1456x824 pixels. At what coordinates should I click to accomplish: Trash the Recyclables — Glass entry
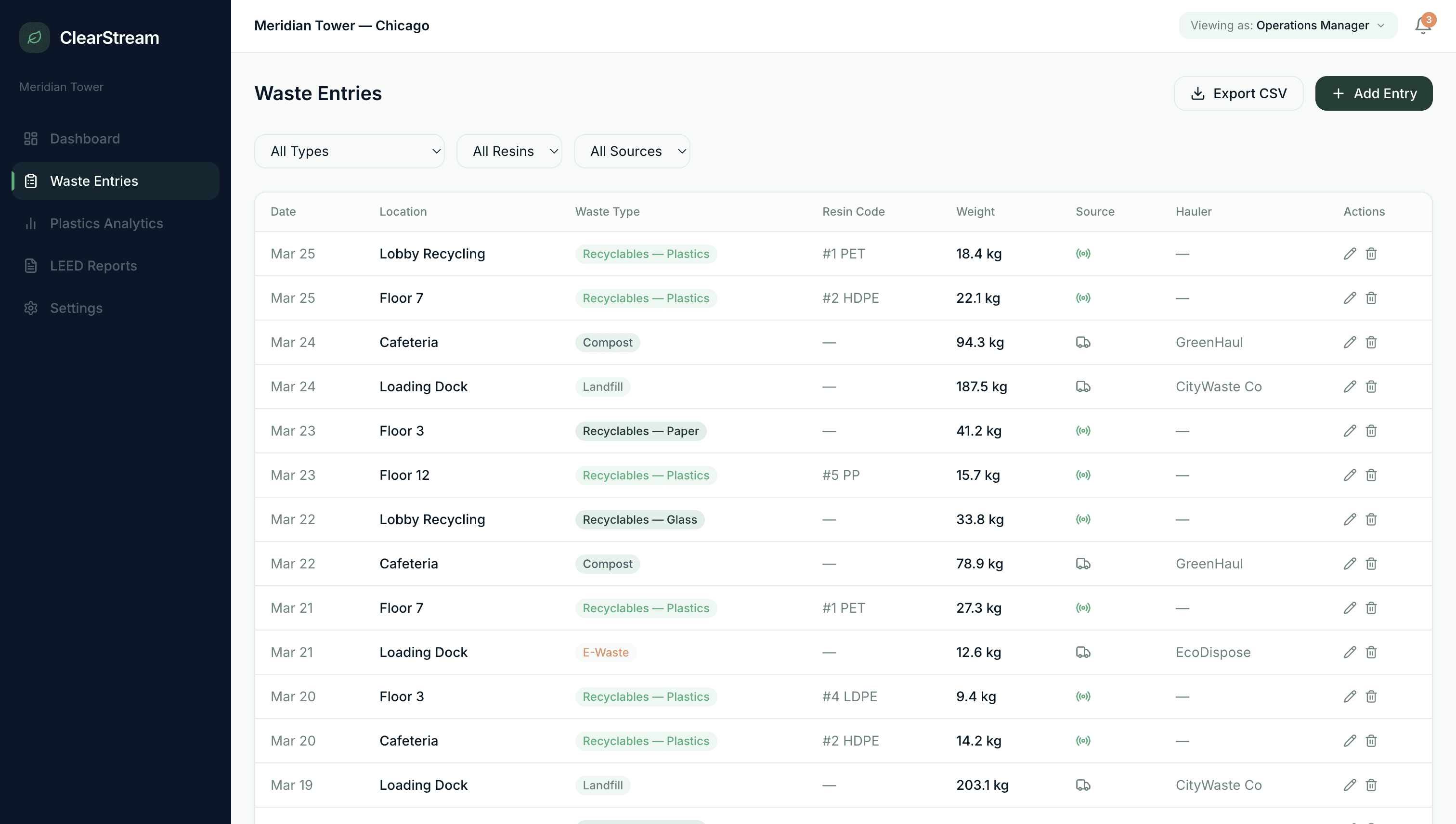(x=1371, y=519)
